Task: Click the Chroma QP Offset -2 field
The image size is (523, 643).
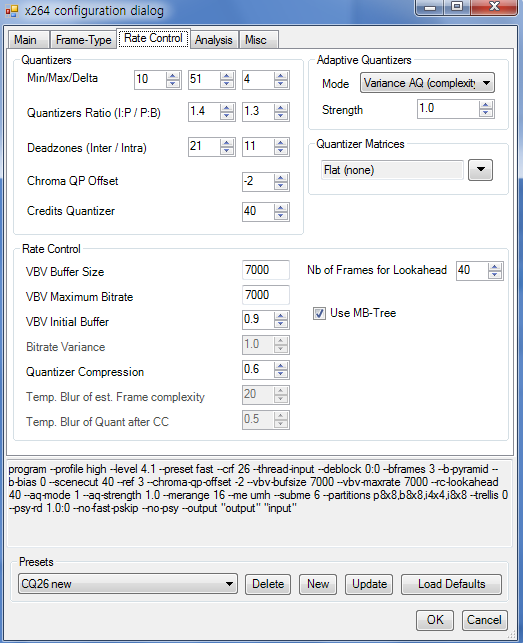Action: coord(258,182)
